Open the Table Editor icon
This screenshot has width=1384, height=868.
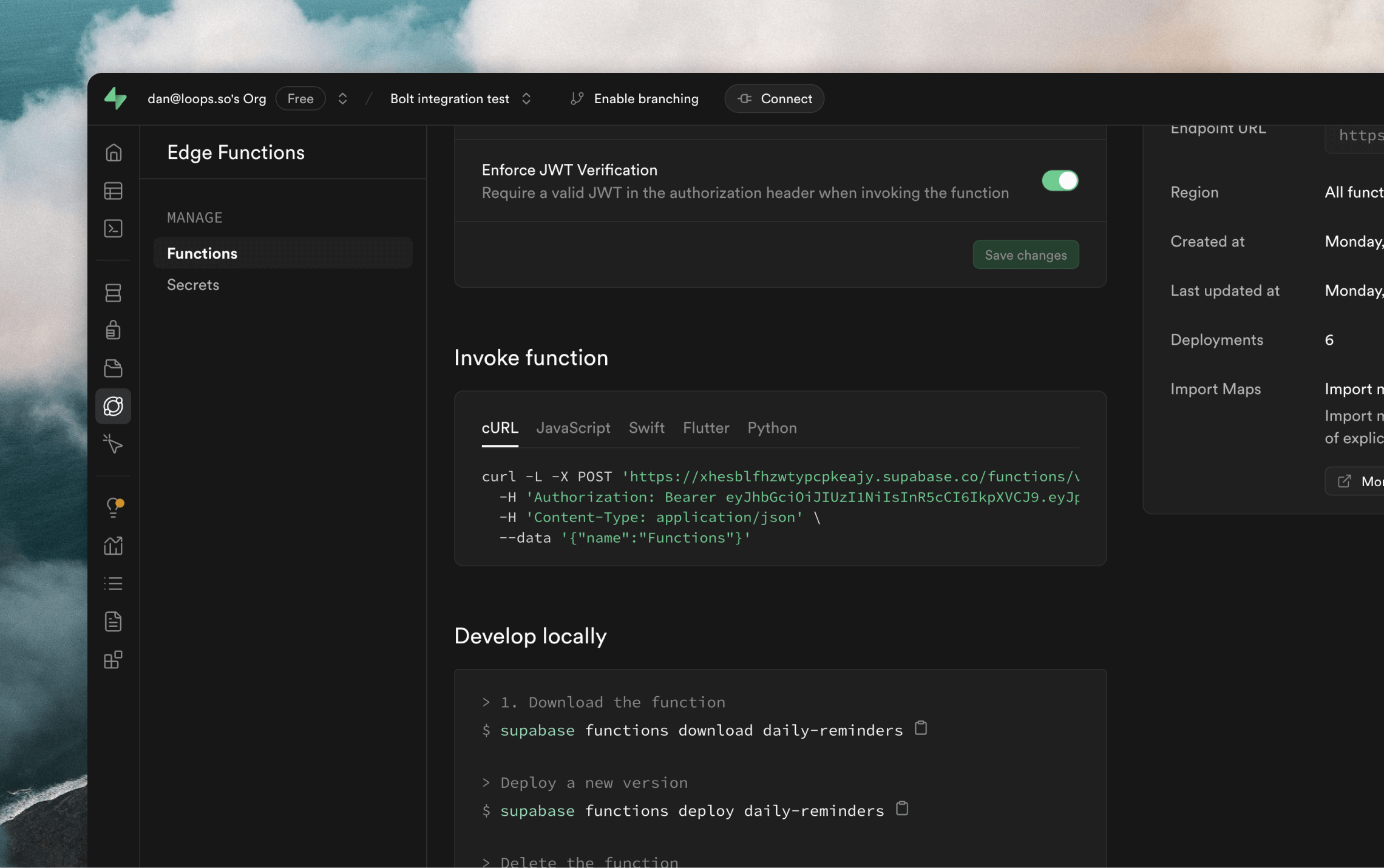114,191
